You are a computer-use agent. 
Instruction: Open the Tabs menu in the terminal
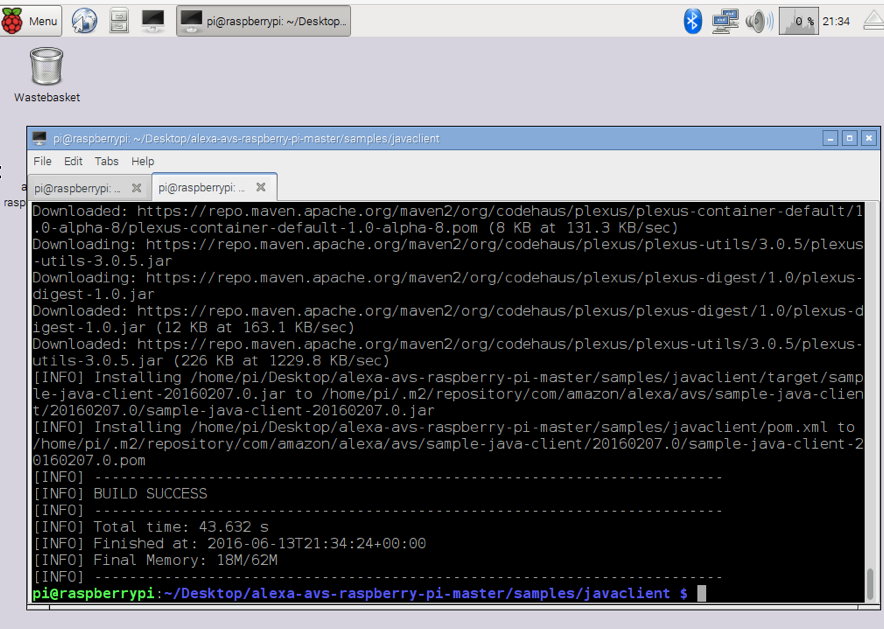(107, 161)
